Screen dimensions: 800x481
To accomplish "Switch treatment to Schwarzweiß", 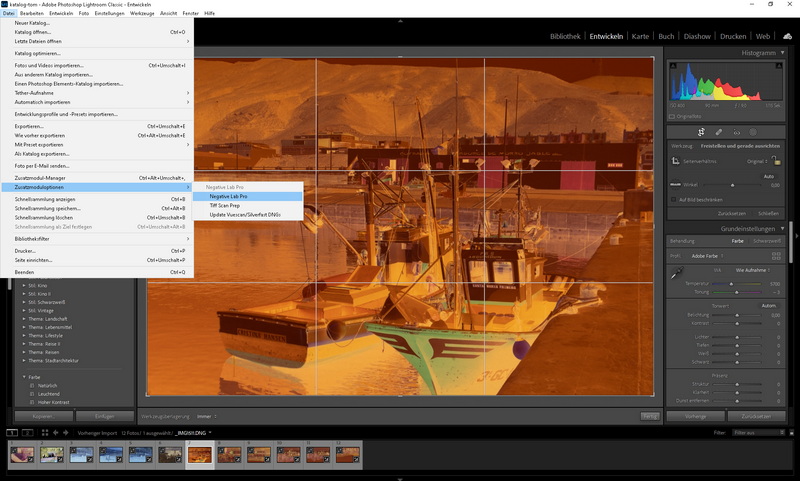I will click(767, 241).
